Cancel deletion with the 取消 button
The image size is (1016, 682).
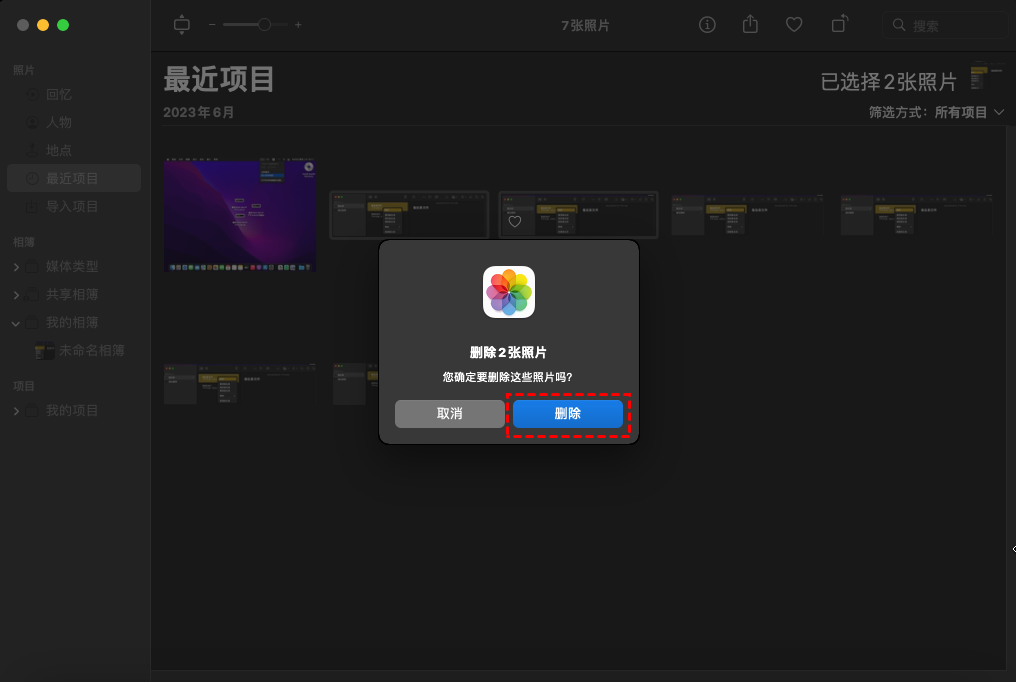coord(450,414)
